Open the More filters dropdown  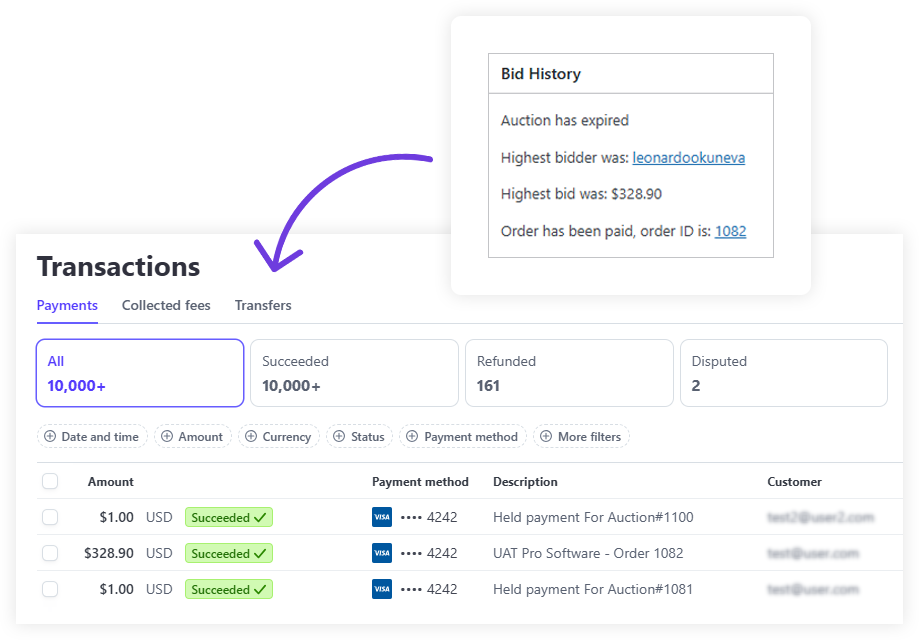(x=581, y=436)
